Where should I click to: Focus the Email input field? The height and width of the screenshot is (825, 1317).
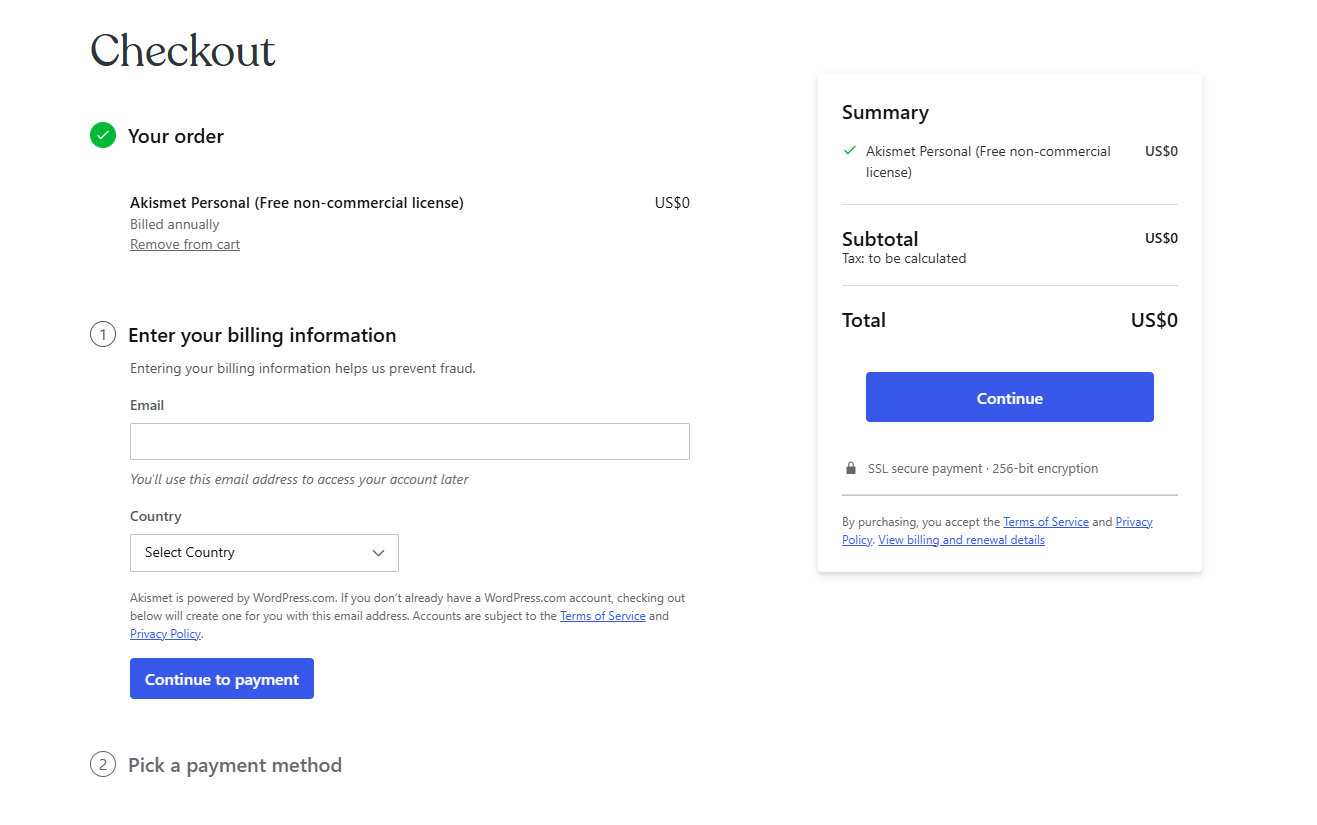pos(410,441)
